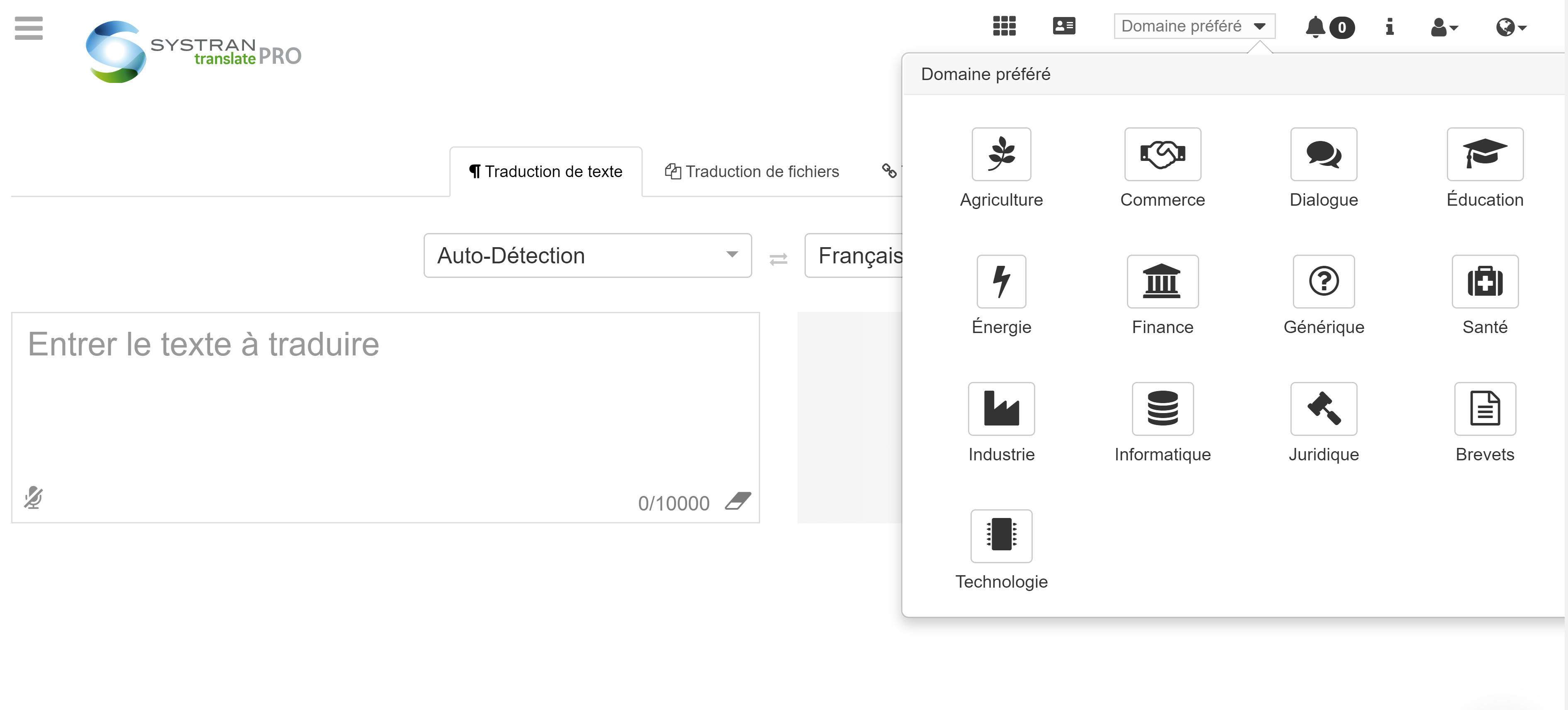Pick the Dialogue chat bubbles icon

coord(1323,154)
